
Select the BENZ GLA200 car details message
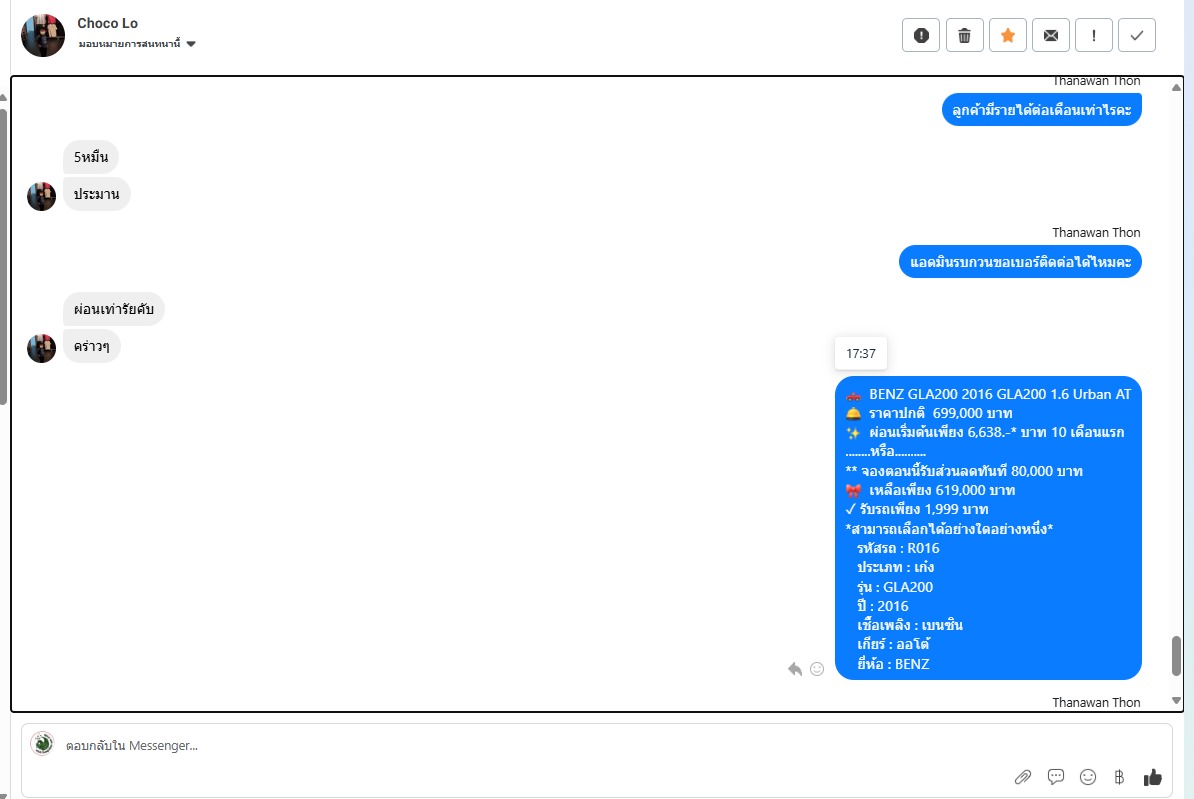988,528
